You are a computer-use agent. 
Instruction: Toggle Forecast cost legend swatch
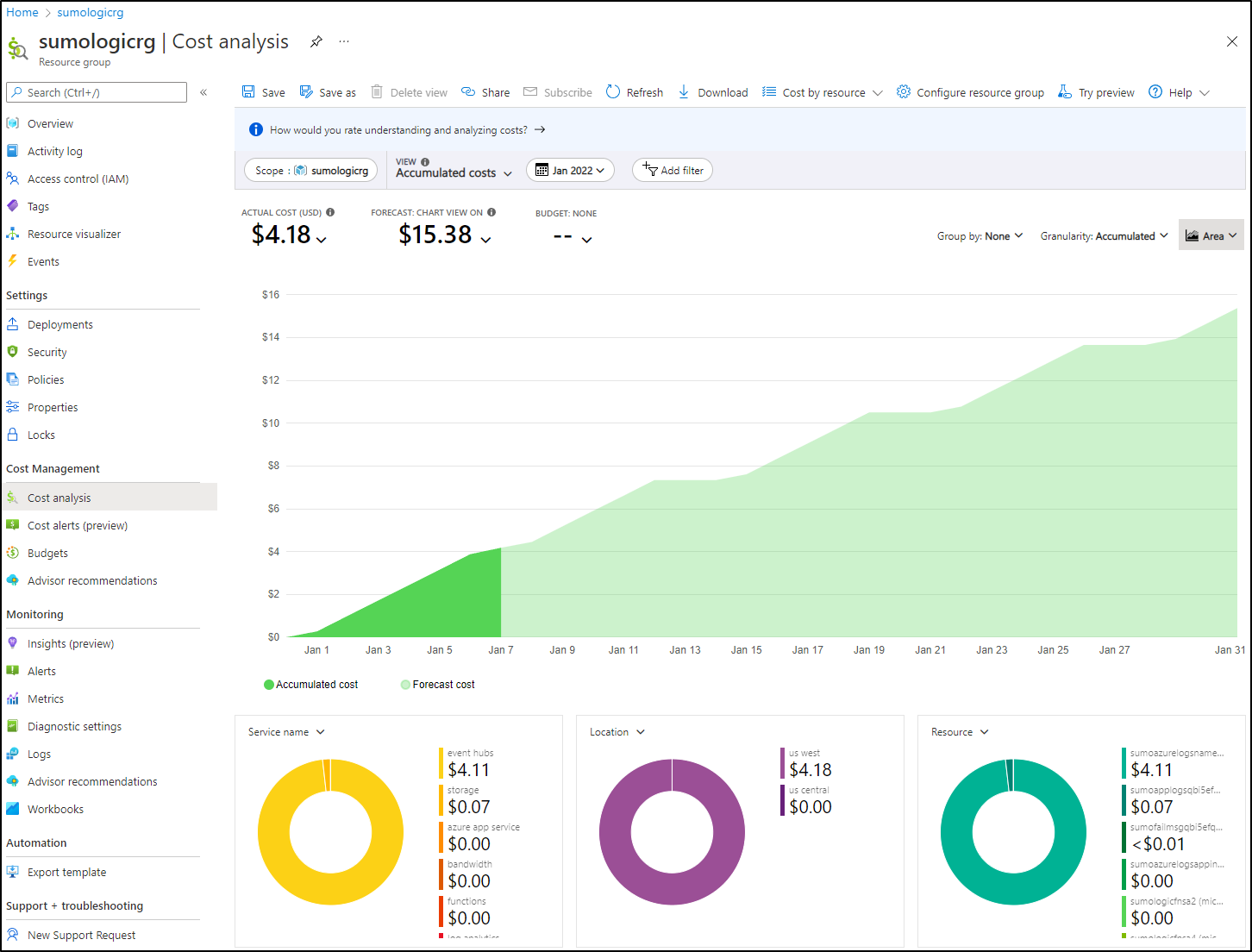click(405, 685)
